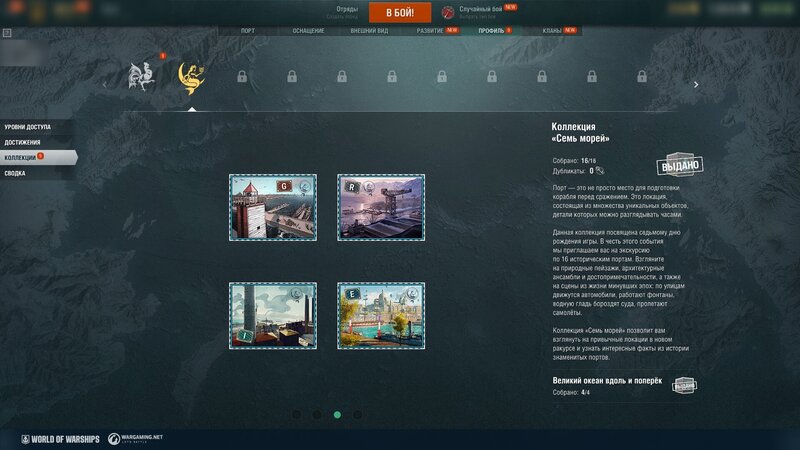Open the colorful city card marked E
The image size is (800, 450).
coord(381,316)
